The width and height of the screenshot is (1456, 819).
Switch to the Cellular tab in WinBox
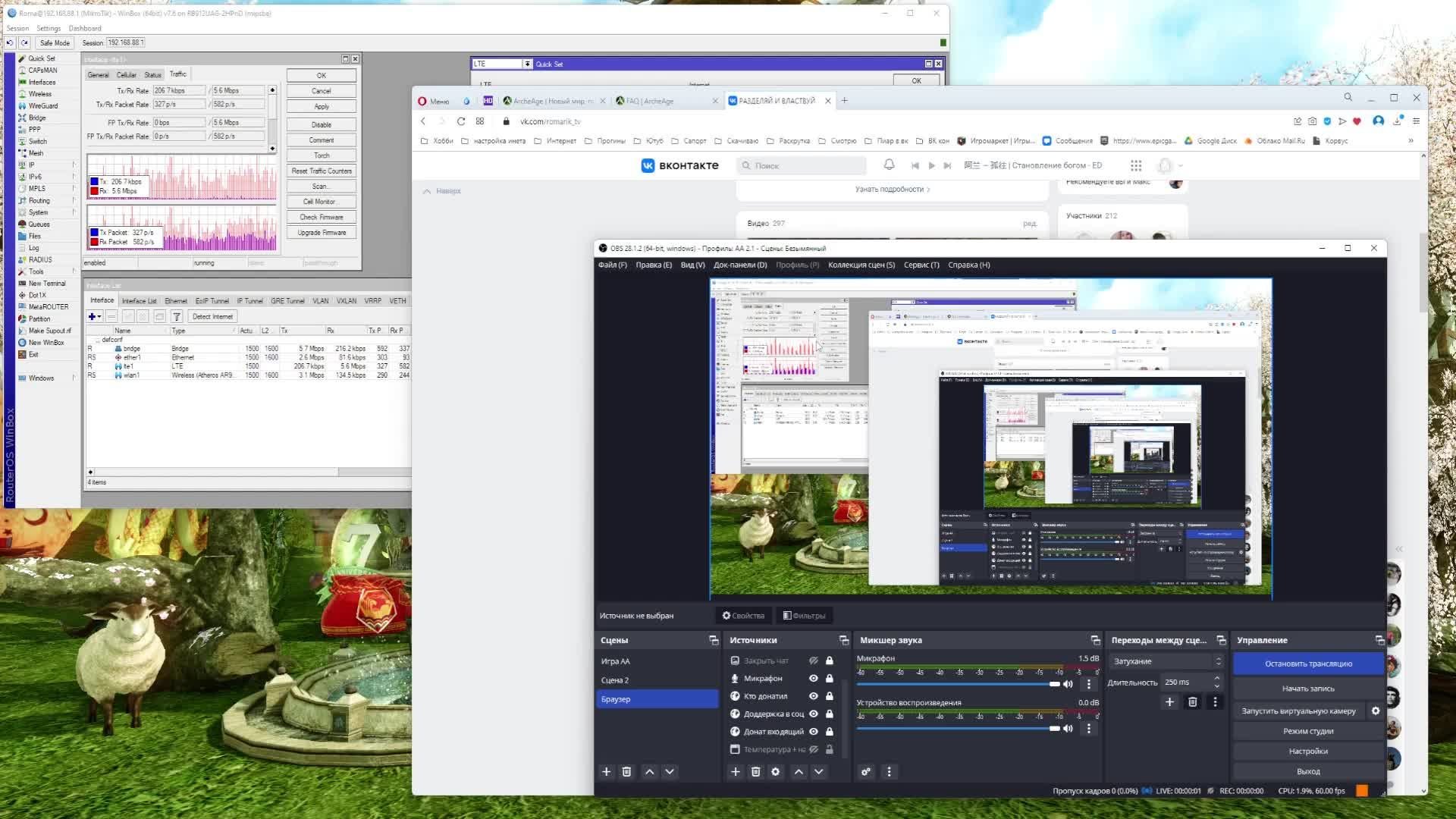(126, 74)
